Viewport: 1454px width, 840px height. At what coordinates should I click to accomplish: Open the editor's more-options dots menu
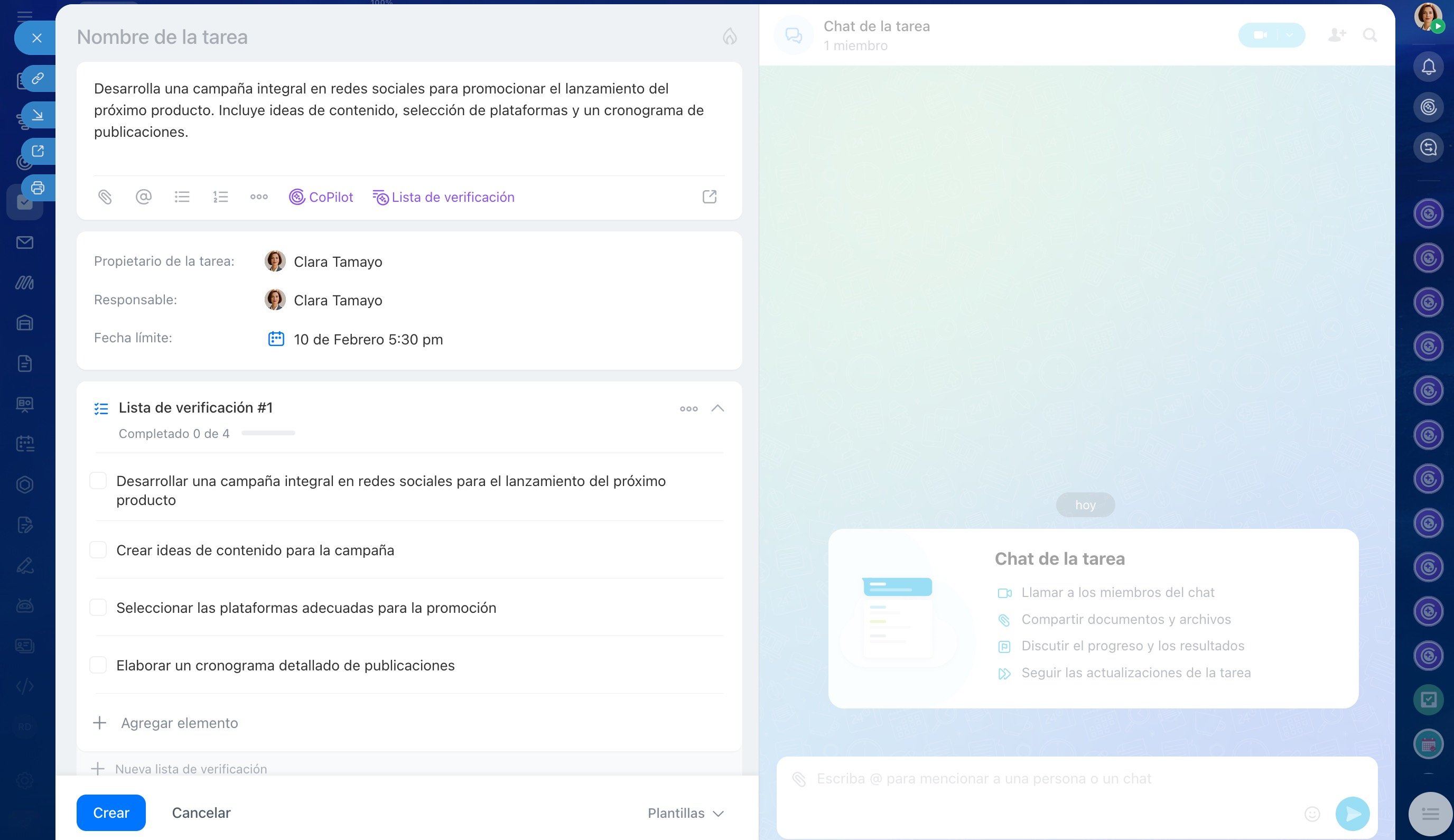(258, 197)
